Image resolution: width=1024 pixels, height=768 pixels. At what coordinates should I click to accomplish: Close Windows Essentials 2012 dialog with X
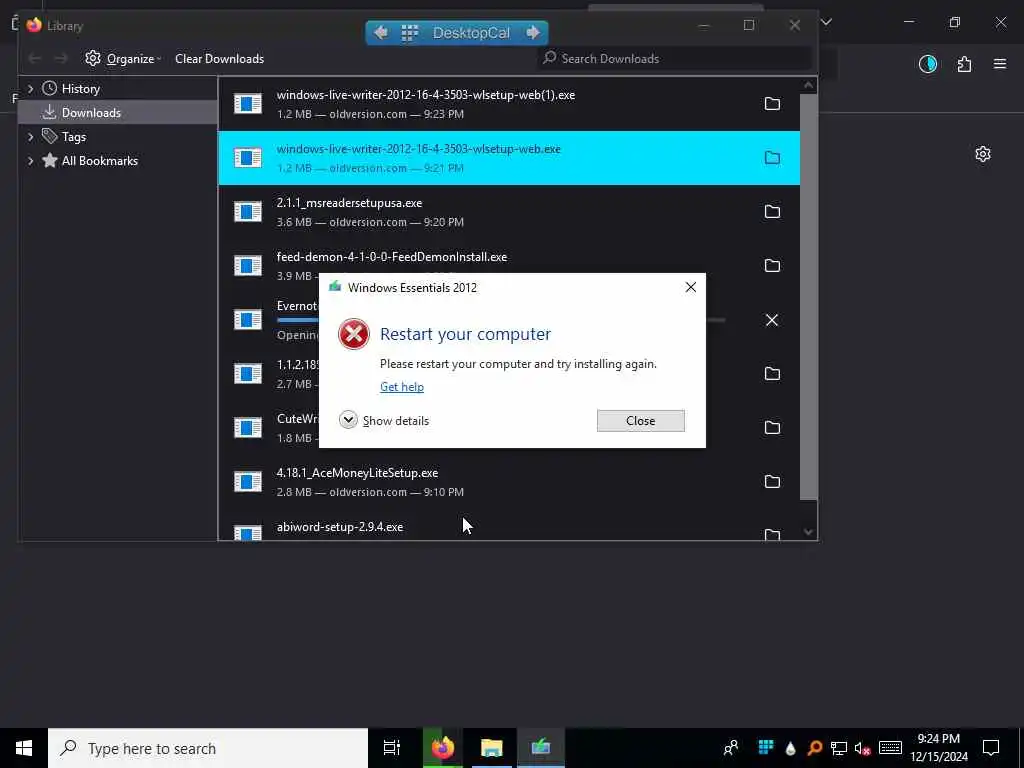point(690,287)
